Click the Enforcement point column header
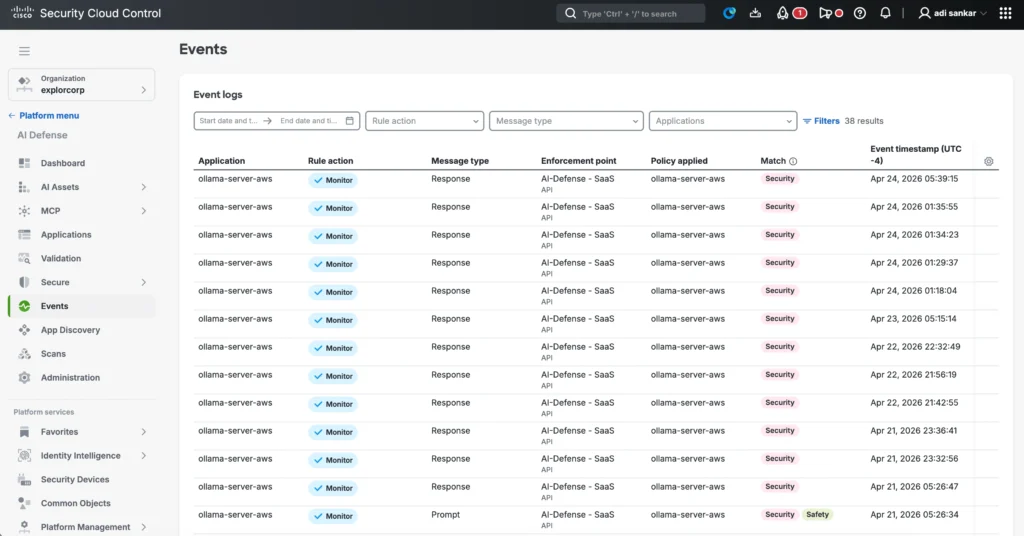Screen dimensions: 1024x536 coord(578,161)
